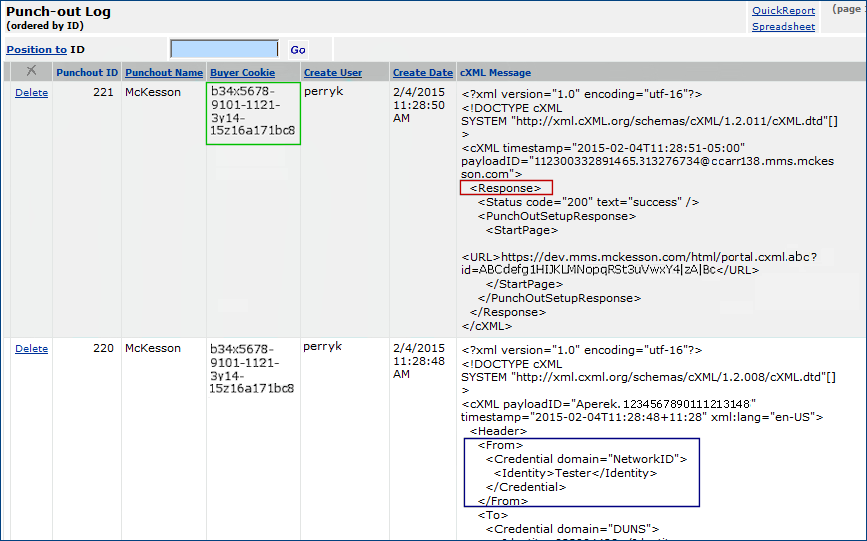867x541 pixels.
Task: Delete punch-out log entry 221
Action: [31, 93]
